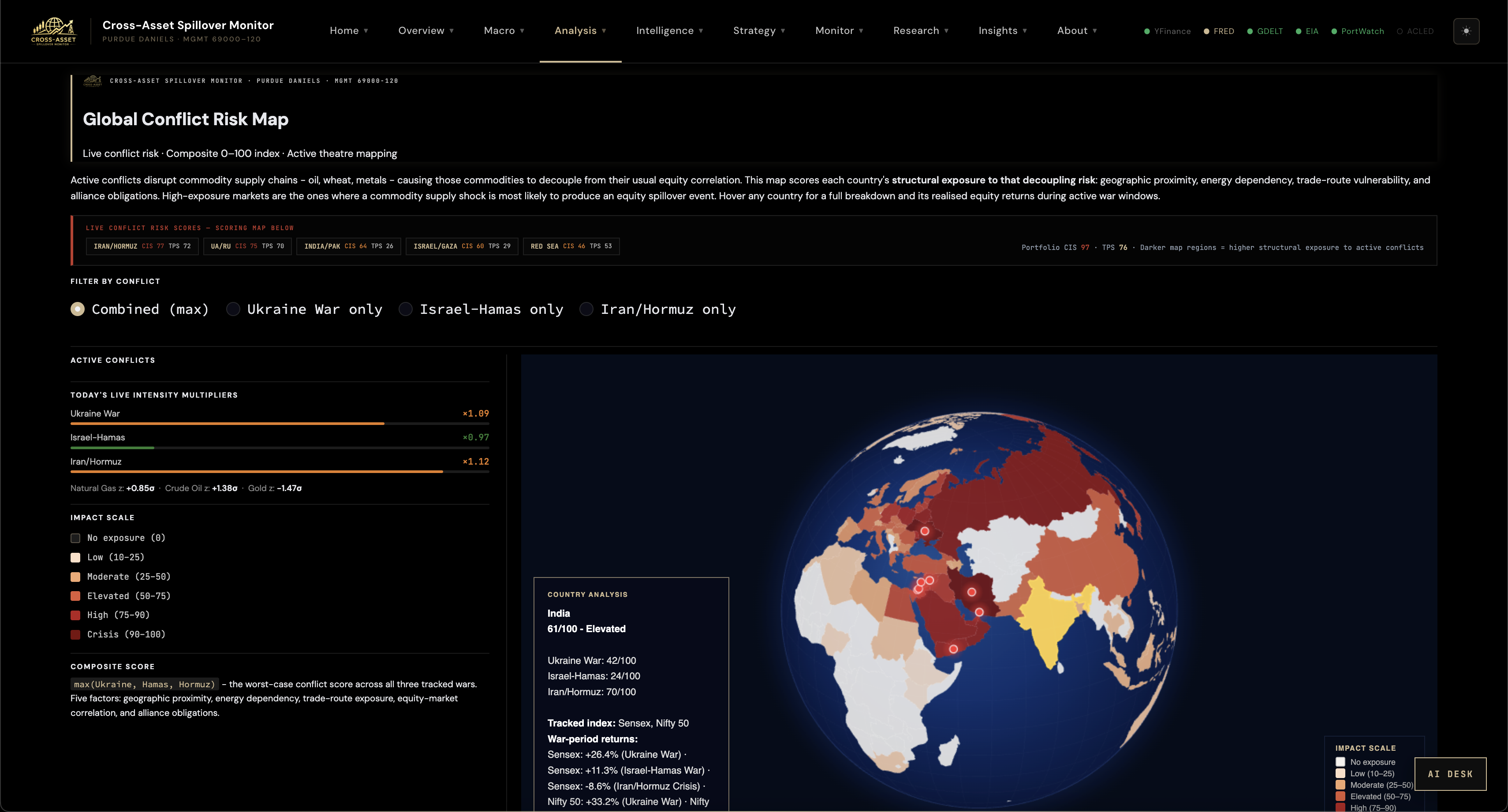Click the EIA status indicator

[x=1307, y=31]
